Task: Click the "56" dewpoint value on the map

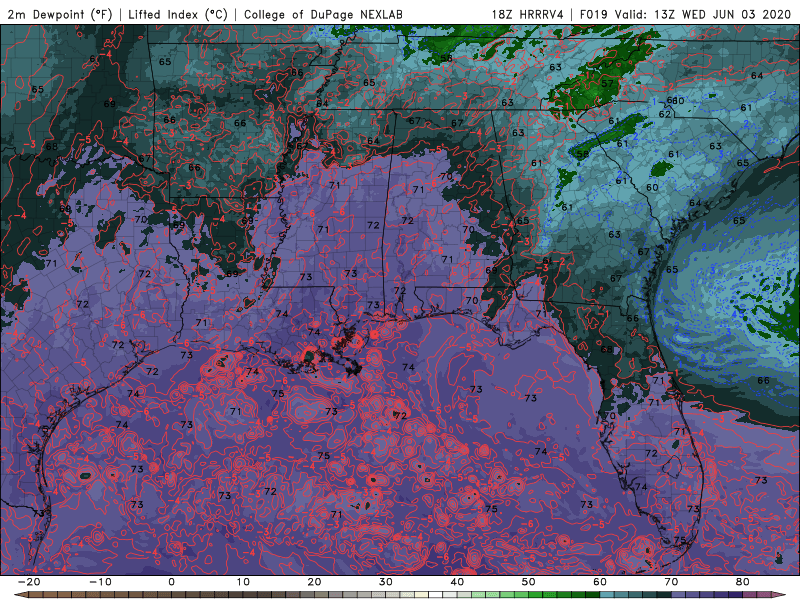Action: point(446,58)
